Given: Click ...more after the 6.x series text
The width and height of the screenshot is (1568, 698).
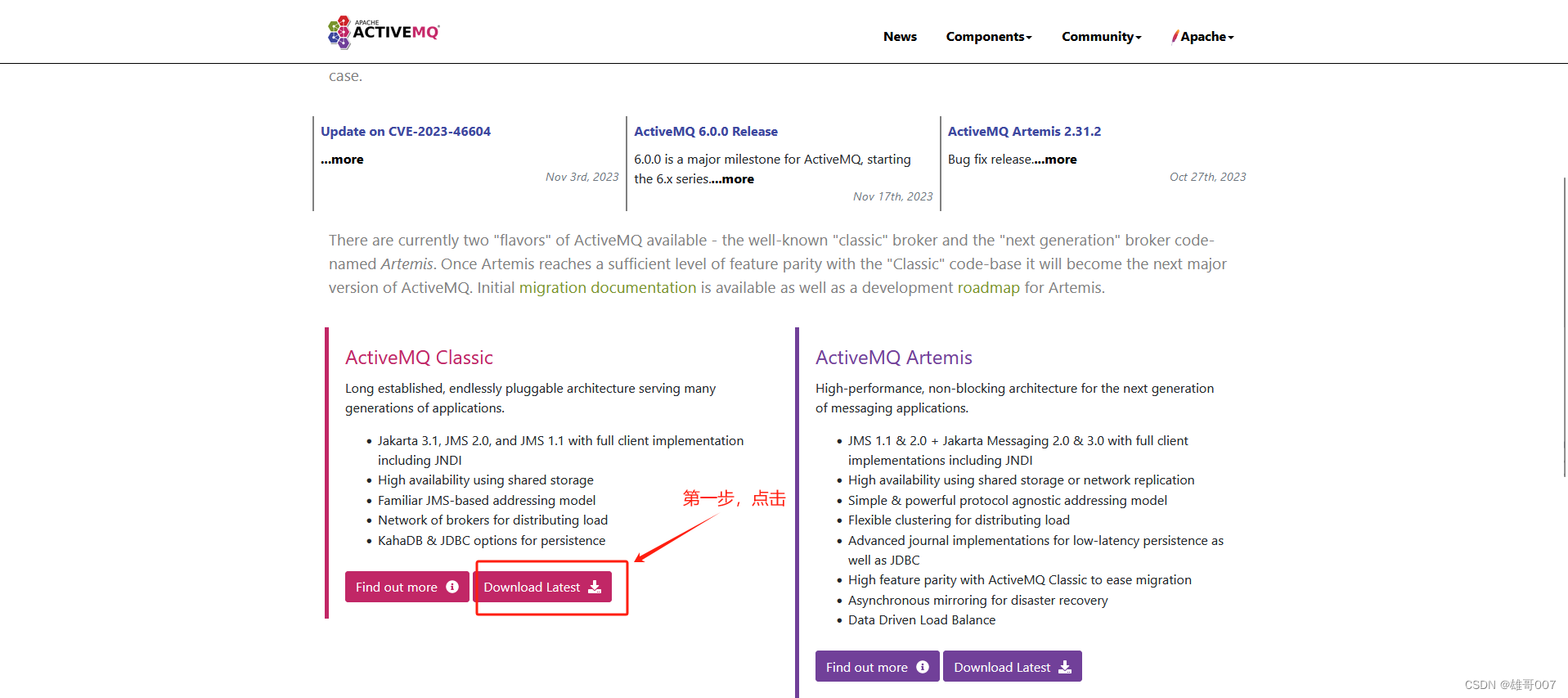Looking at the screenshot, I should 732,179.
